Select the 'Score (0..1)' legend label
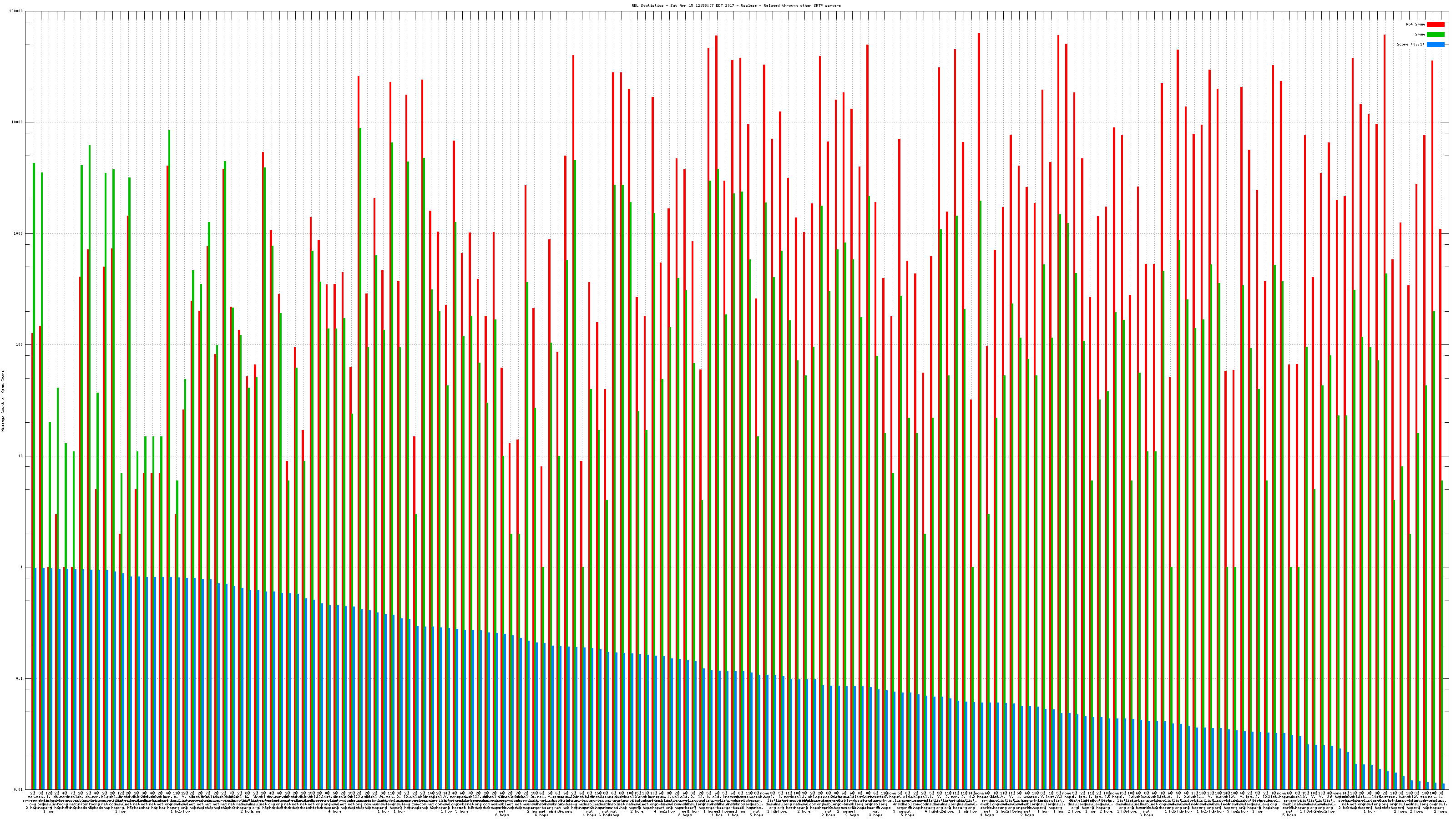 pyautogui.click(x=1410, y=44)
